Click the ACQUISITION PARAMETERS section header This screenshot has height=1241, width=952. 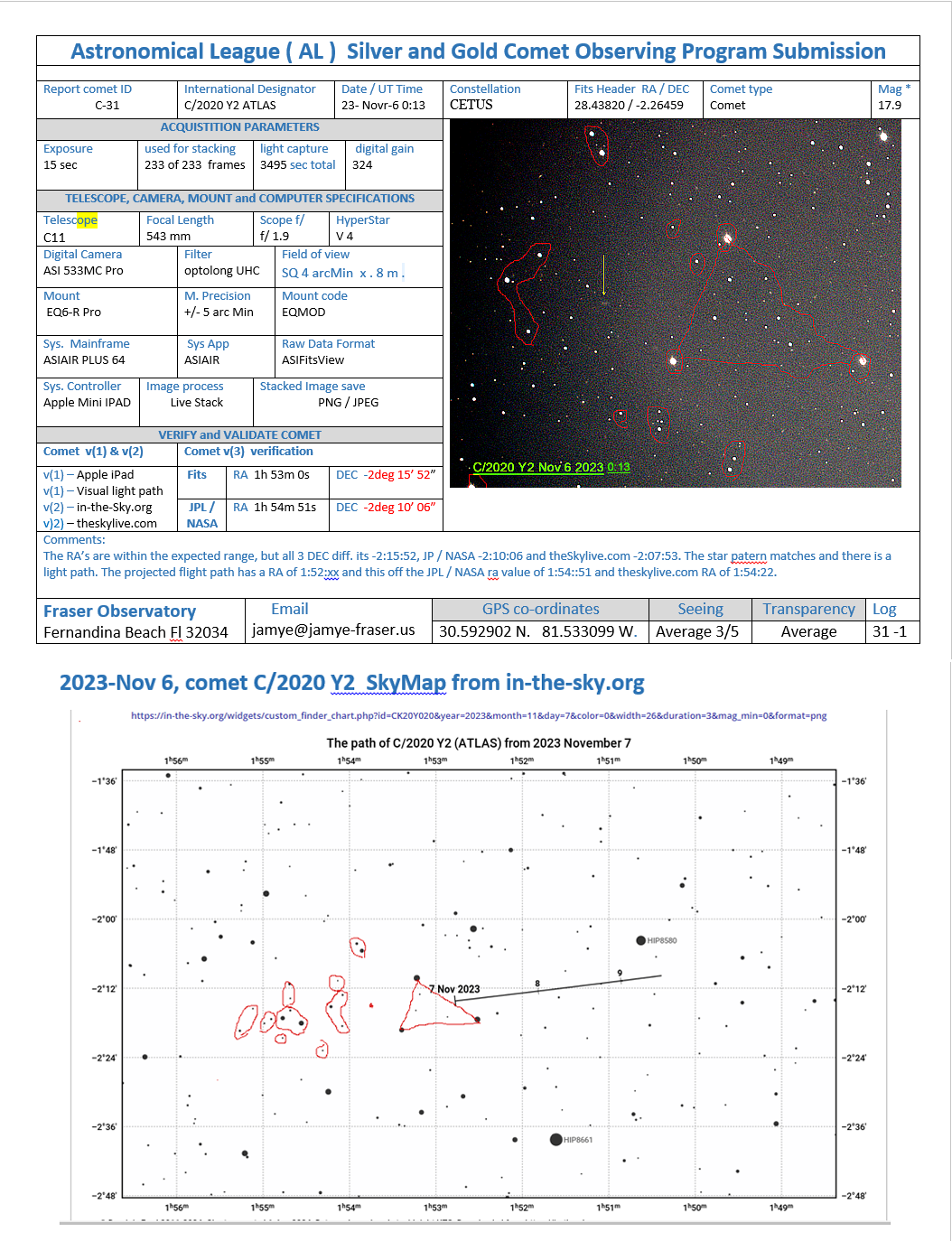[x=239, y=127]
